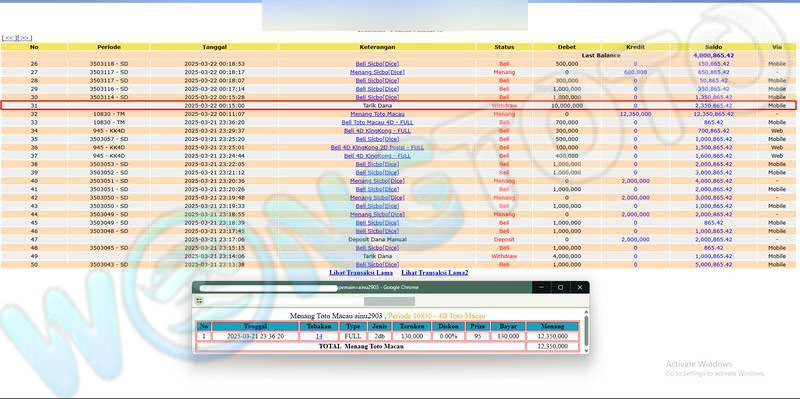Open site information icon in popup window
800x399 pixels.
[199, 301]
